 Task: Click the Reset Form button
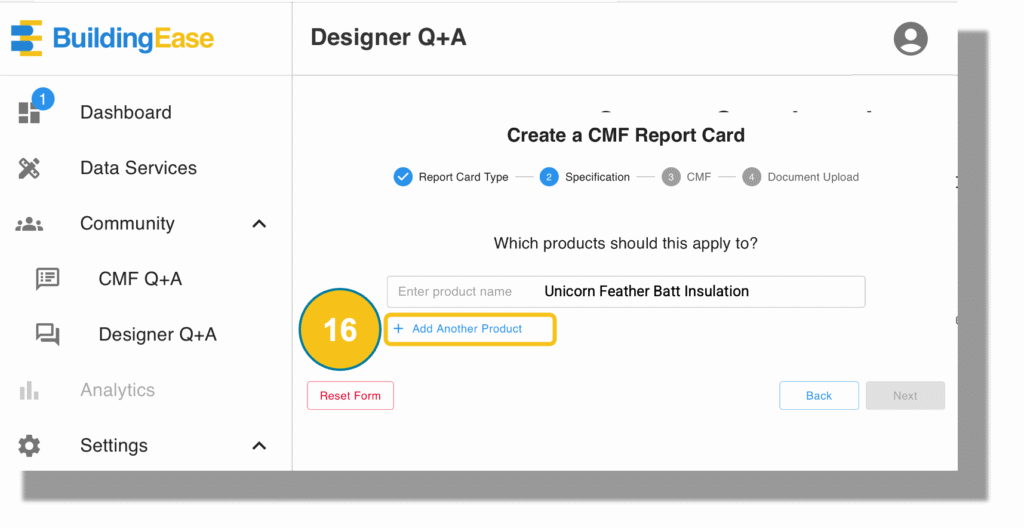[350, 395]
